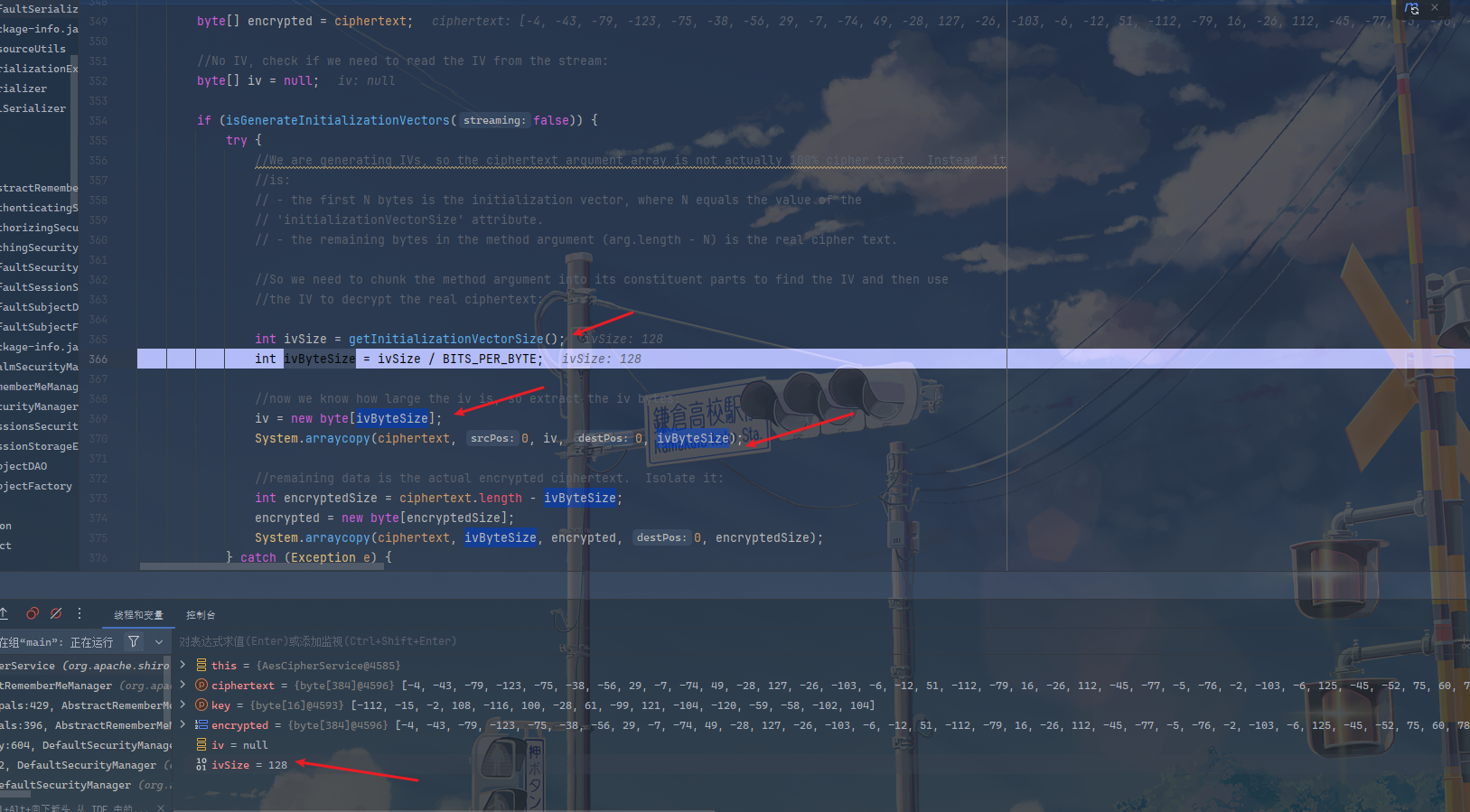Click the primitive icon beside 'ivSize'
1470x812 pixels.
201,764
